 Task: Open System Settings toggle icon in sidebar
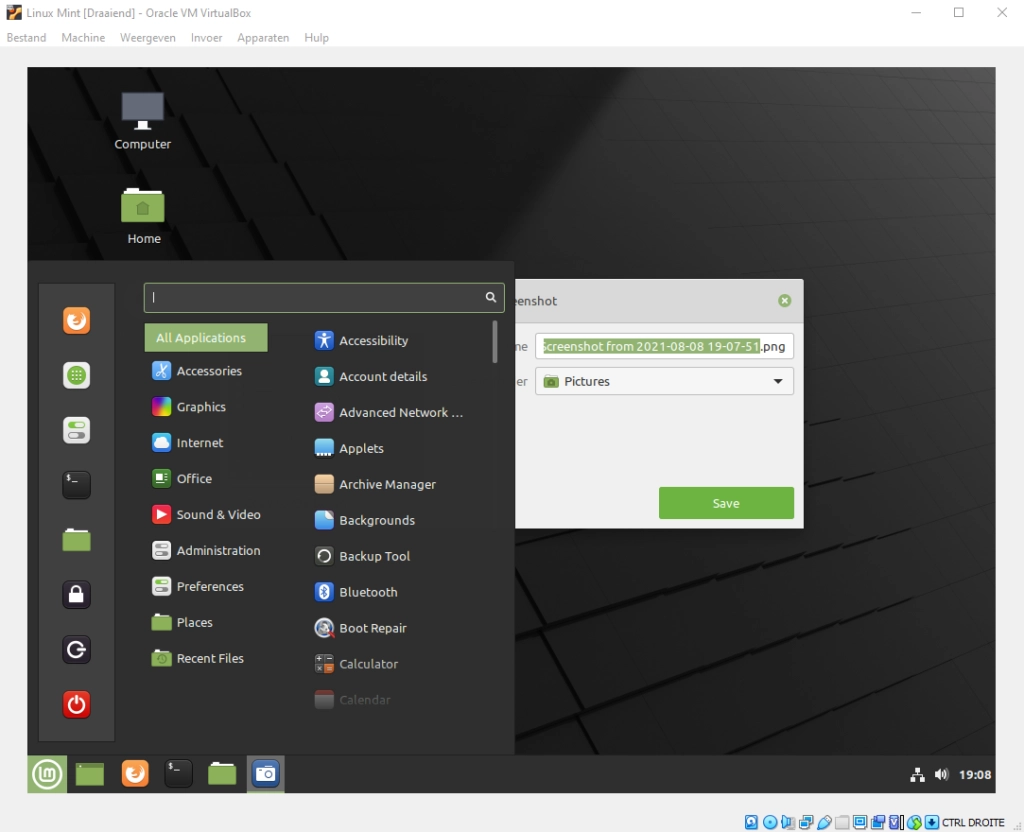tap(77, 431)
